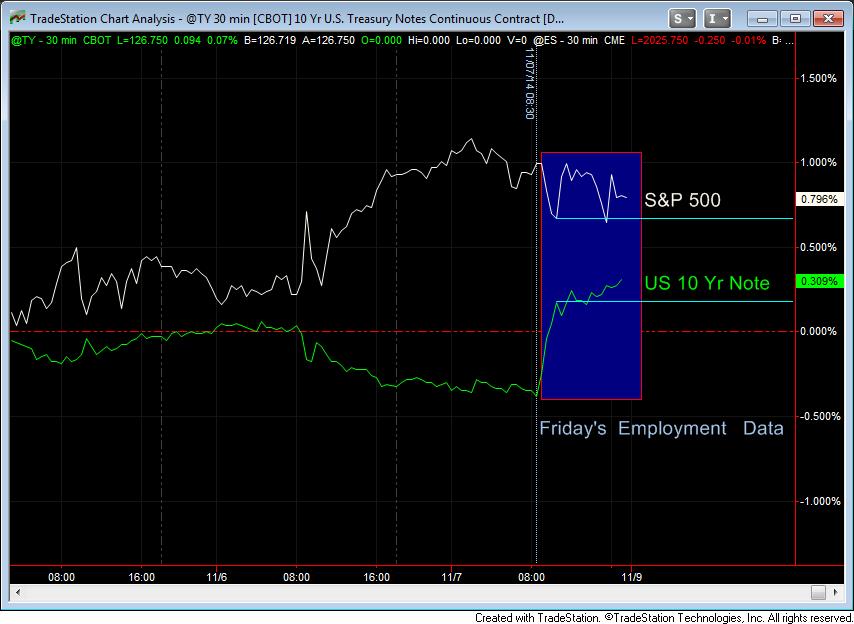
Task: Maximize the Chart Analysis window
Action: click(x=795, y=19)
